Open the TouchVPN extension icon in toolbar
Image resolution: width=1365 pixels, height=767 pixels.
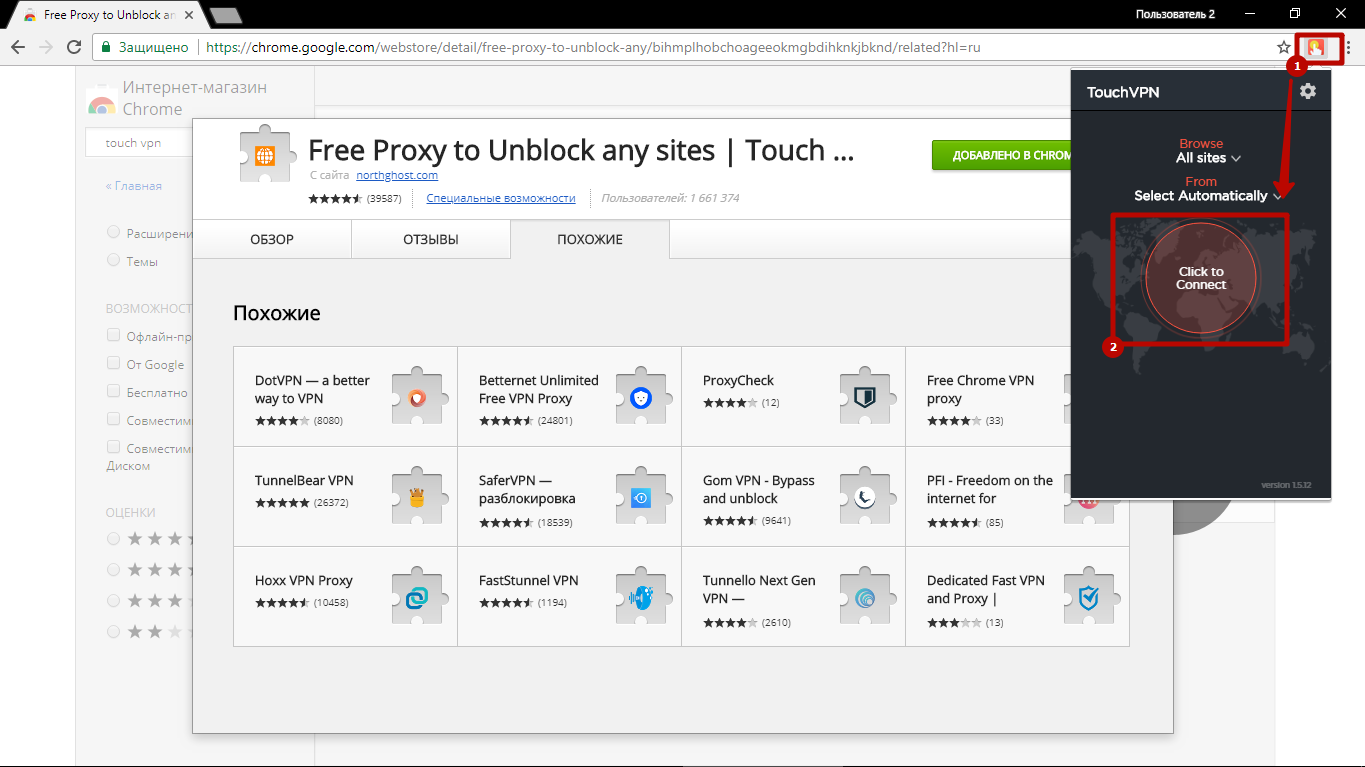(x=1317, y=47)
